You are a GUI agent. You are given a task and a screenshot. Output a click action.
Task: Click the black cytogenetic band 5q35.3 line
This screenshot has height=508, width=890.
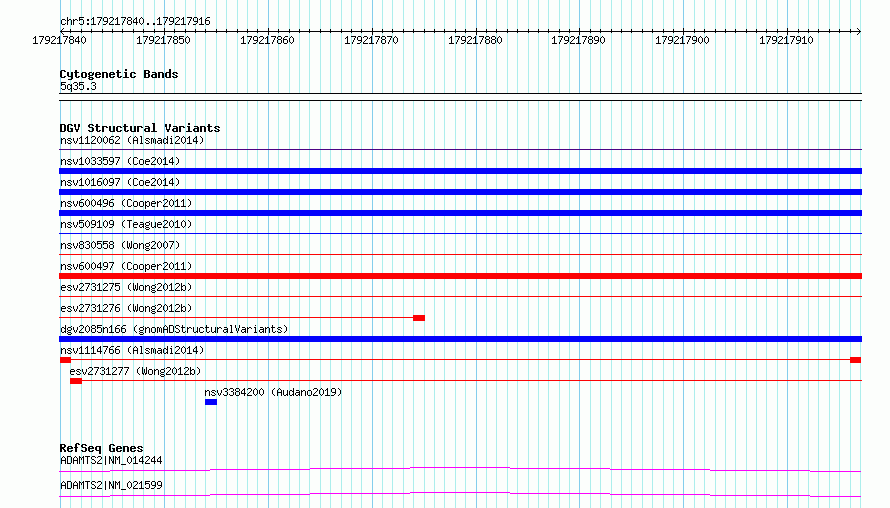click(460, 97)
